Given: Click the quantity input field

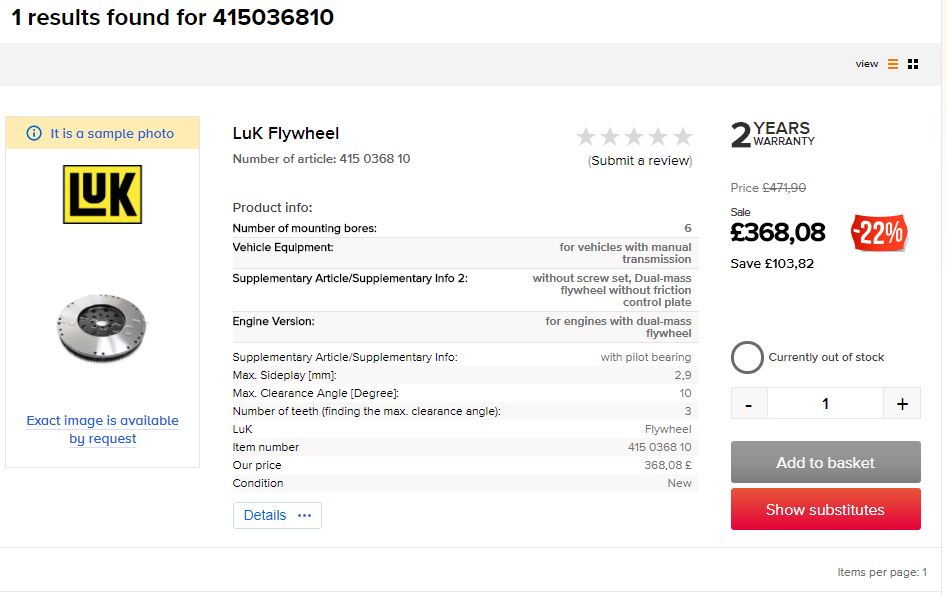Looking at the screenshot, I should click(825, 404).
